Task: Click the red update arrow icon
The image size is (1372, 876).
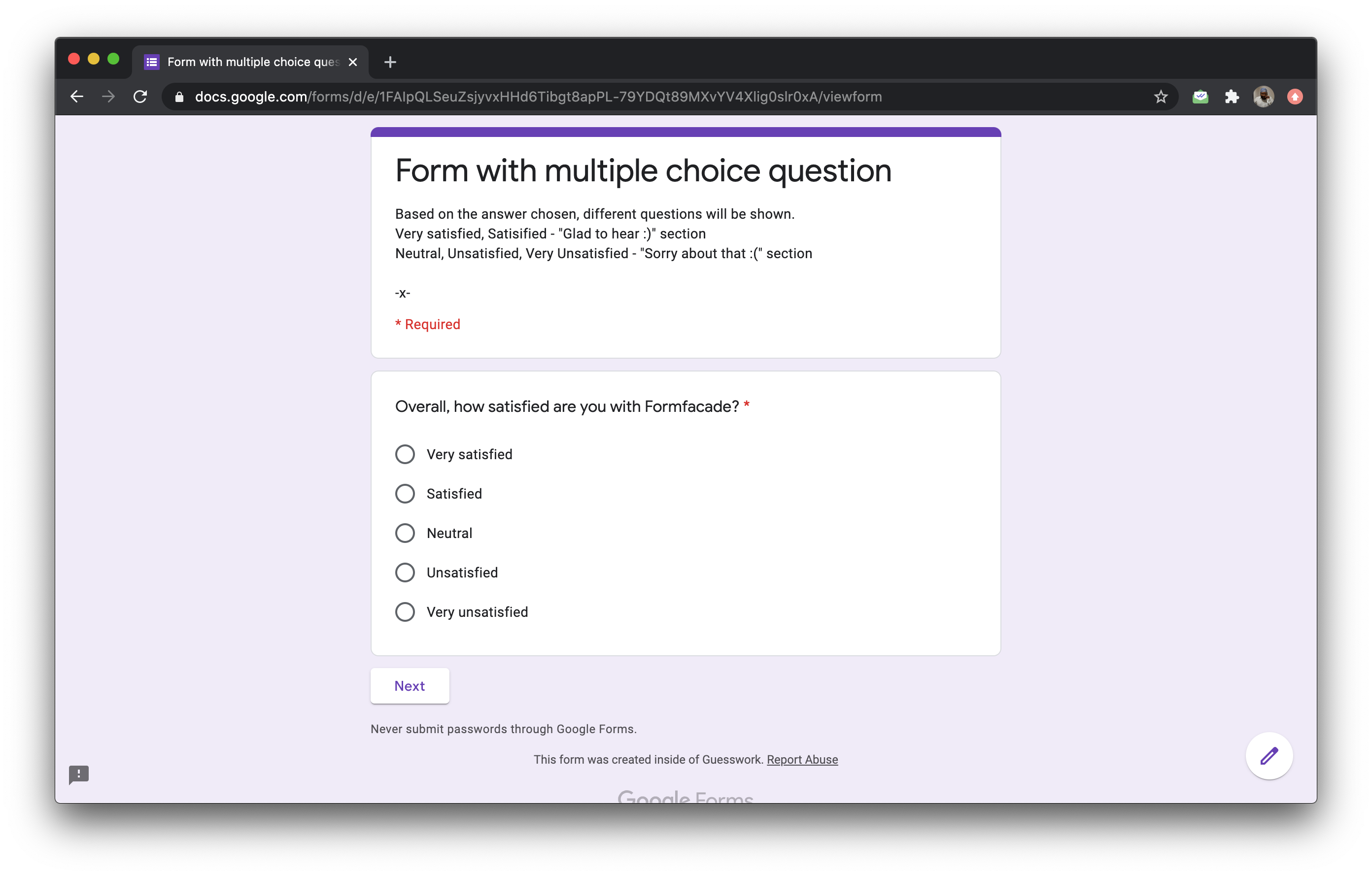Action: coord(1295,97)
